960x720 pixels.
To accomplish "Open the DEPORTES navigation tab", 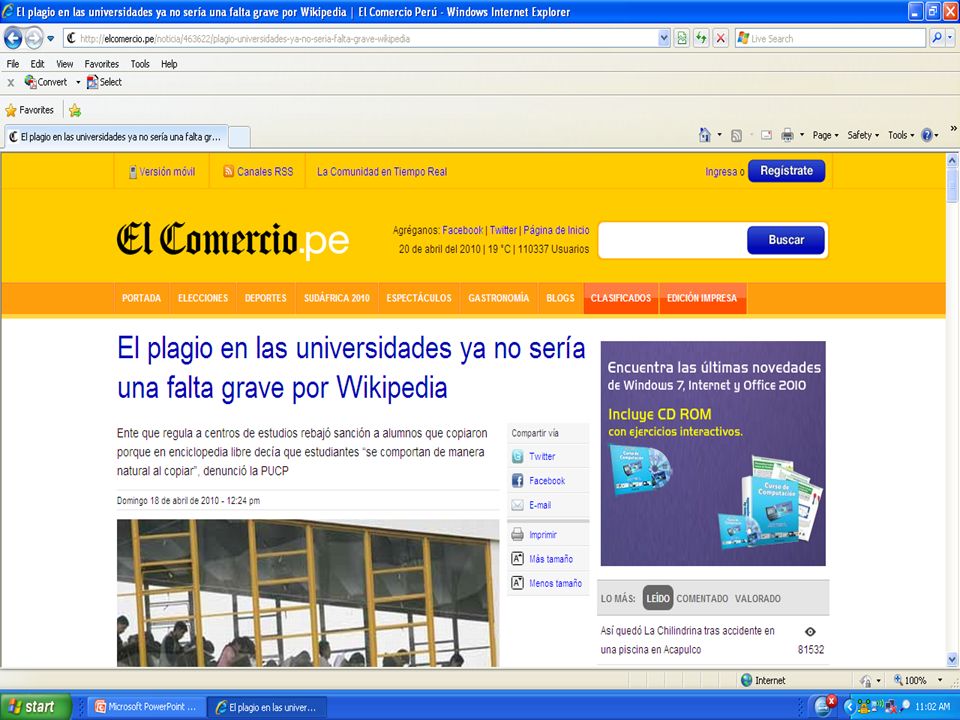I will pyautogui.click(x=266, y=298).
